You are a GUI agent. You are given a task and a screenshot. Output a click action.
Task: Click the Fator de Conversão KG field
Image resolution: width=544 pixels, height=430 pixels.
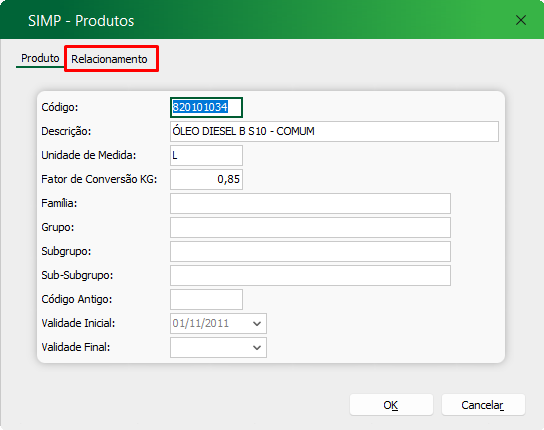pos(206,179)
